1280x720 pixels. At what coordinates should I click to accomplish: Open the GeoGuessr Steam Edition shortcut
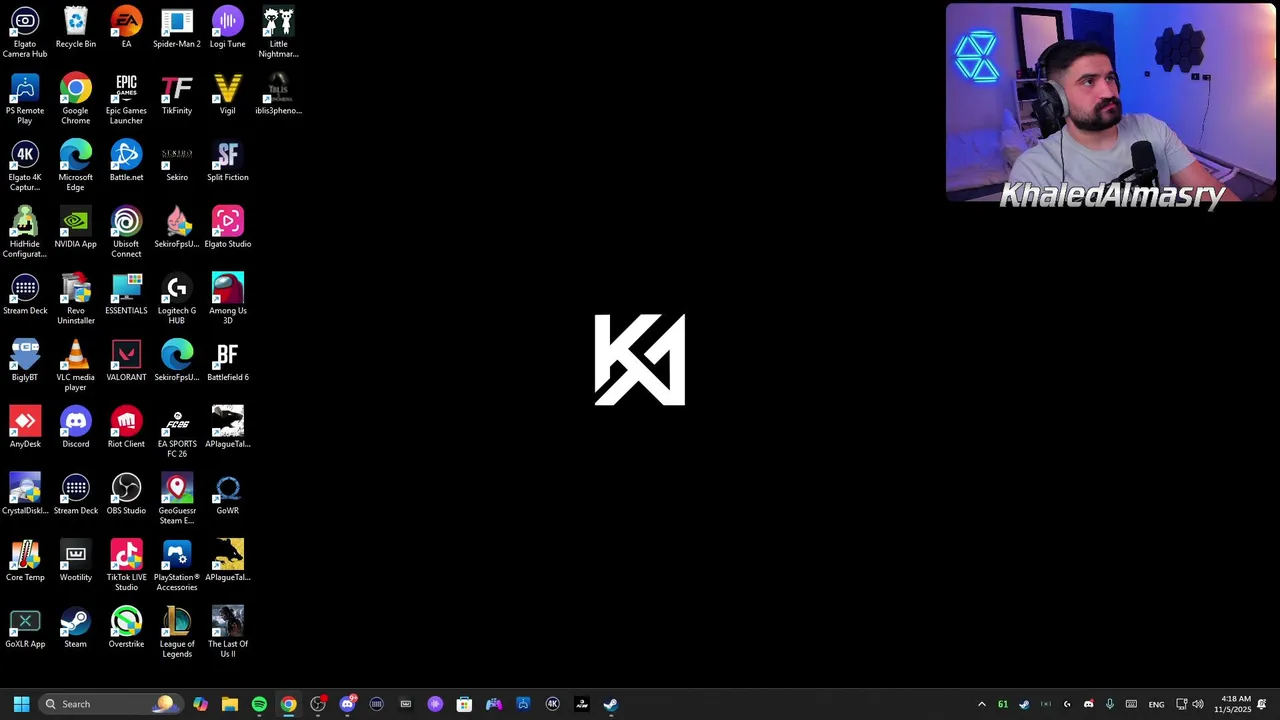(x=177, y=499)
